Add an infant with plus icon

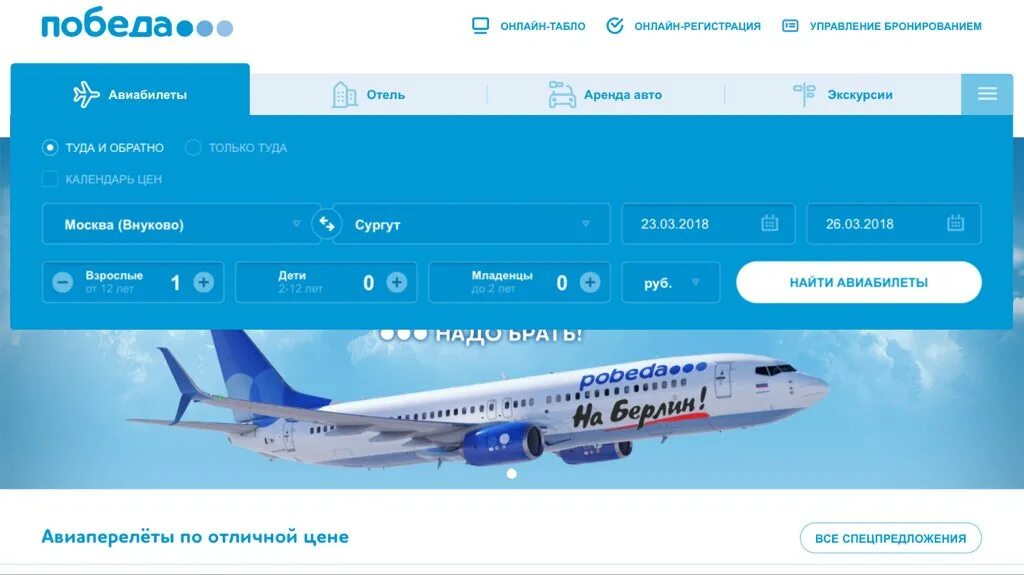590,282
